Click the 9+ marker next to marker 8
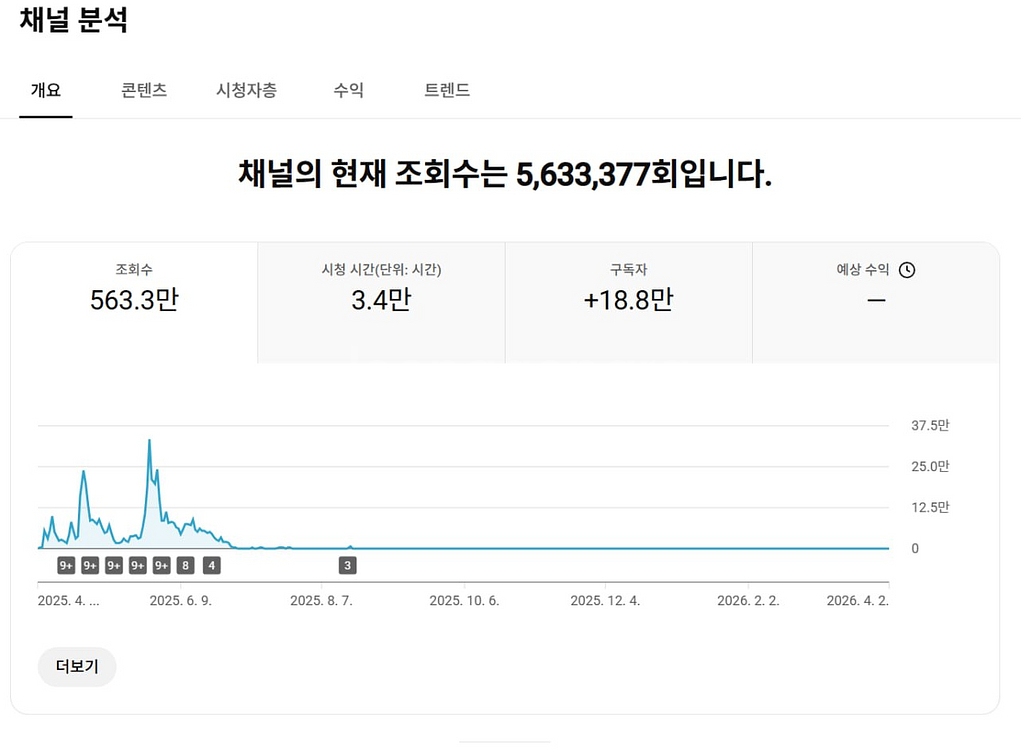 [x=161, y=566]
